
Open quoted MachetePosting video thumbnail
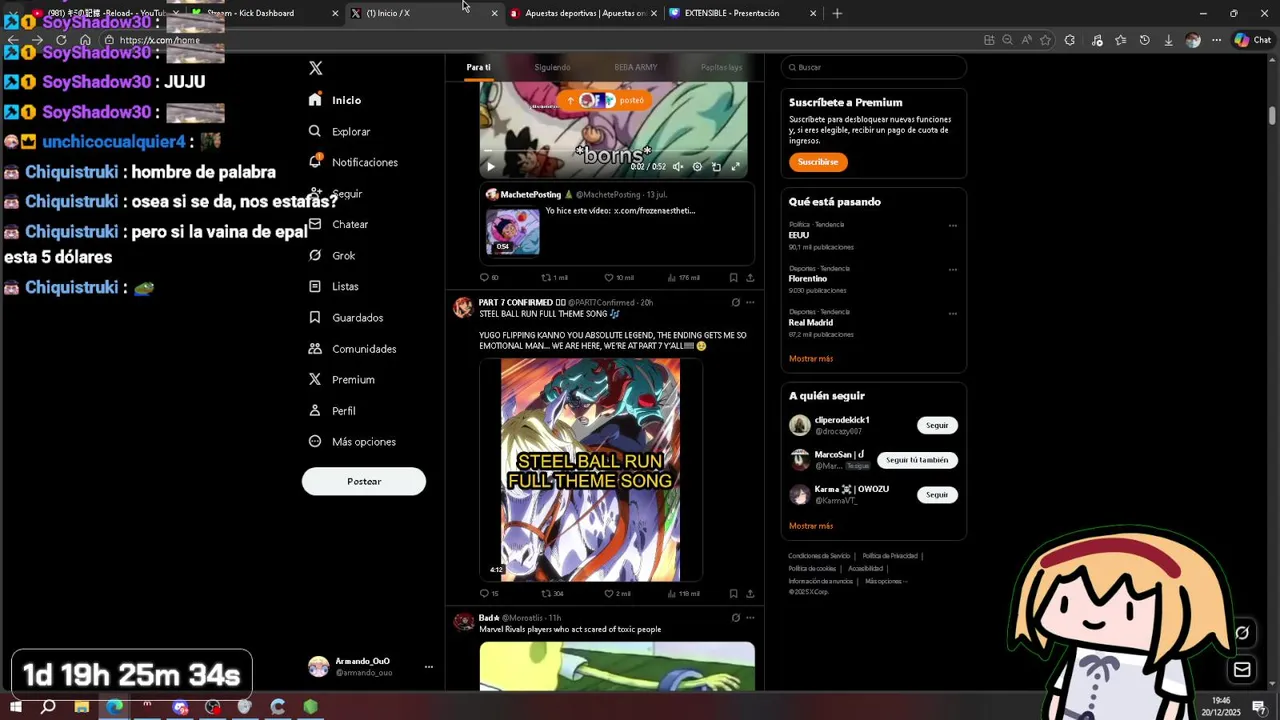tap(513, 231)
